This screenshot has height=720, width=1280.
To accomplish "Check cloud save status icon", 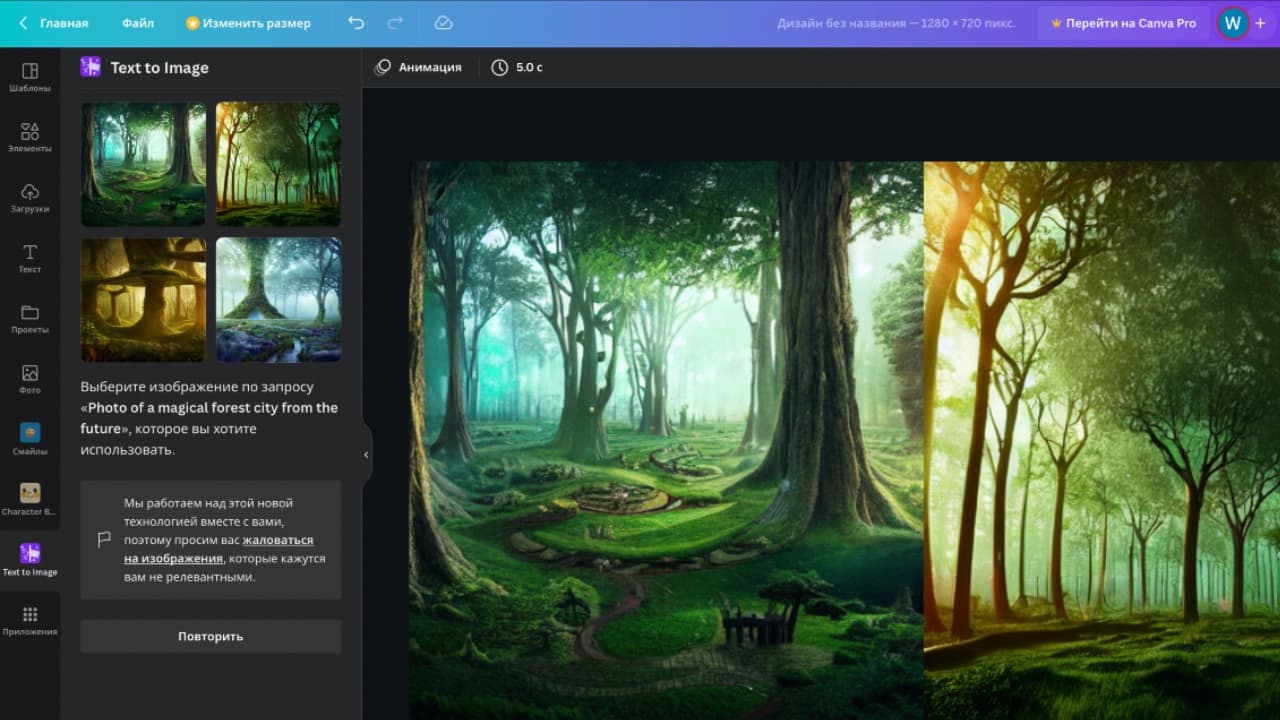I will pos(444,23).
